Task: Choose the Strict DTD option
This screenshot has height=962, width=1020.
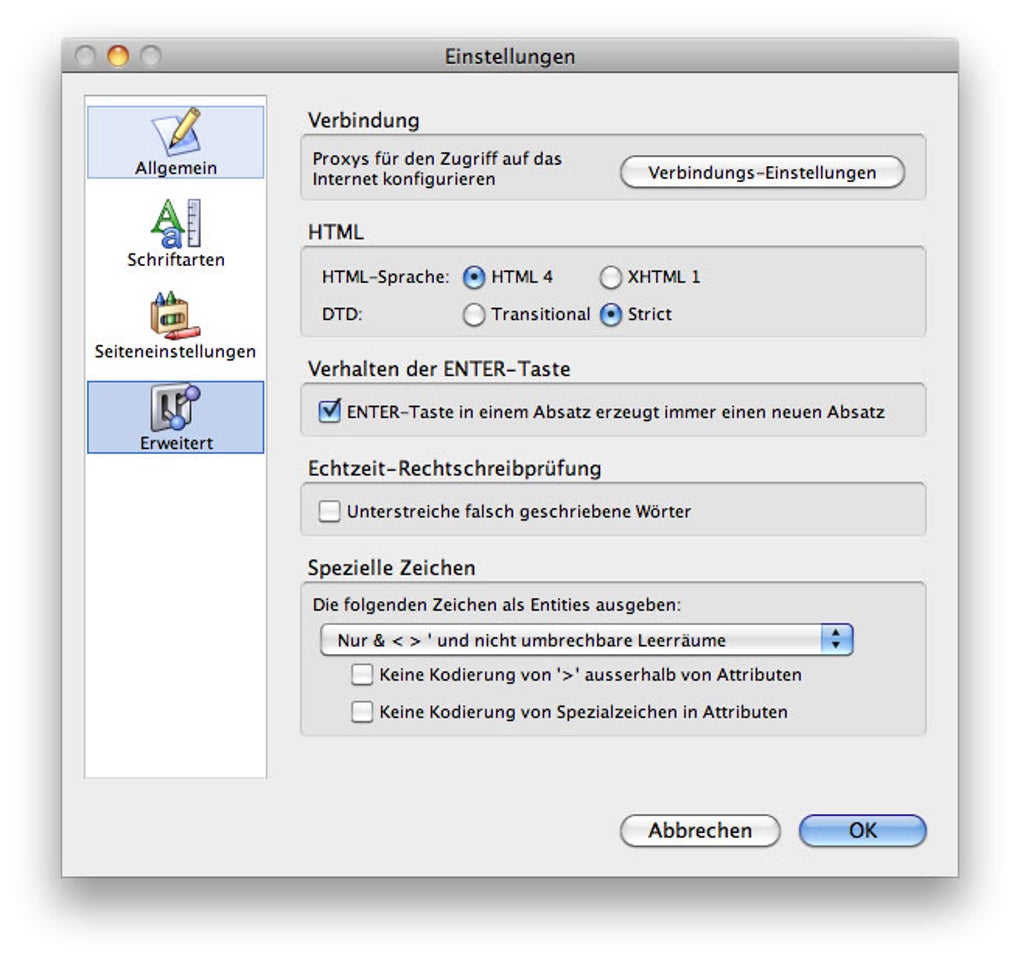Action: click(610, 315)
